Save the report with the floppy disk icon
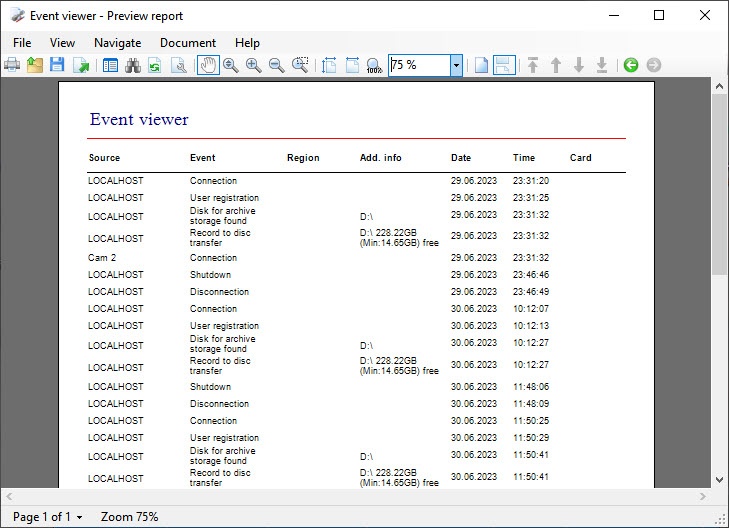Screen dimensions: 729x528 coord(57,65)
